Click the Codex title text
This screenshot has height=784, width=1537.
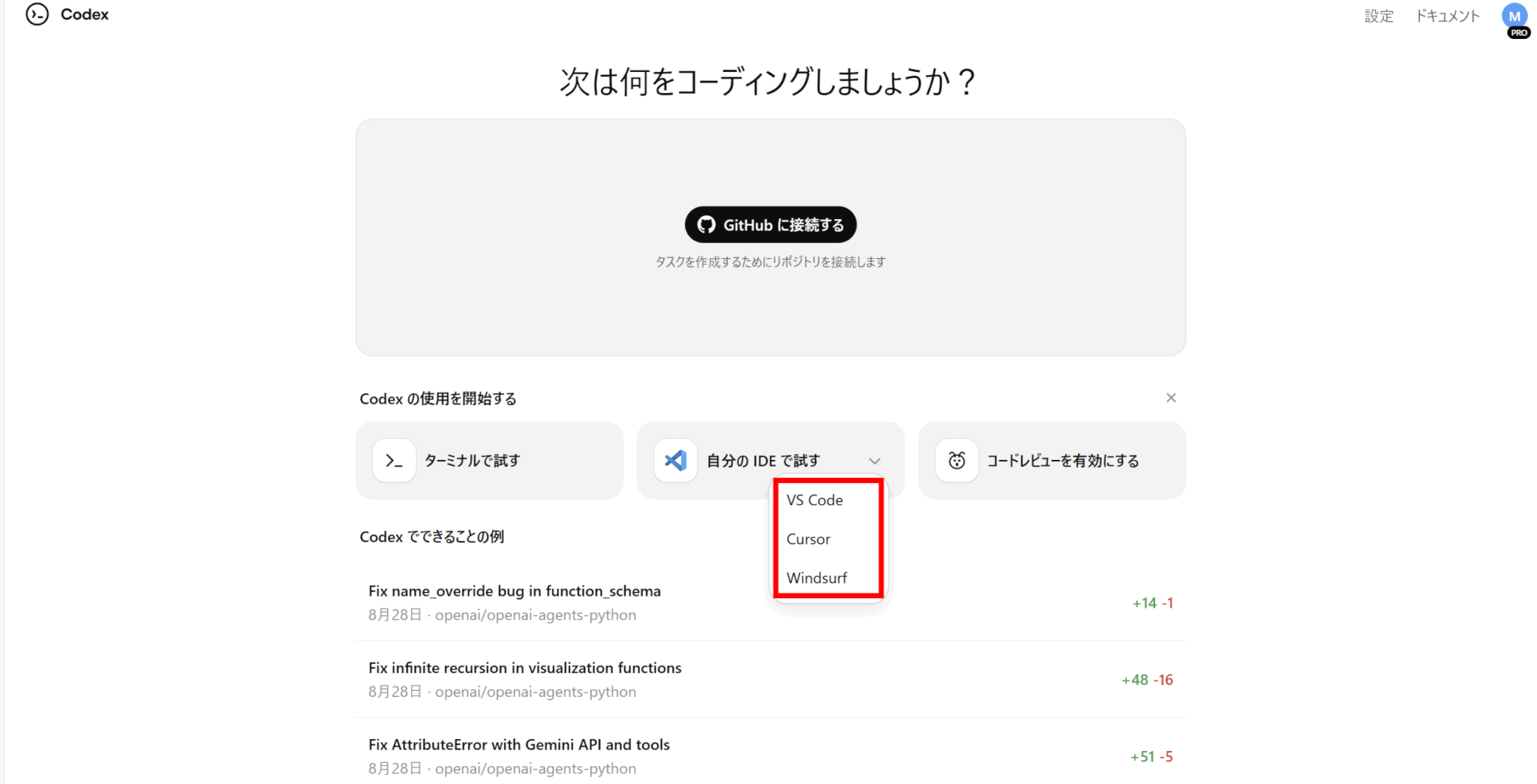tap(85, 14)
